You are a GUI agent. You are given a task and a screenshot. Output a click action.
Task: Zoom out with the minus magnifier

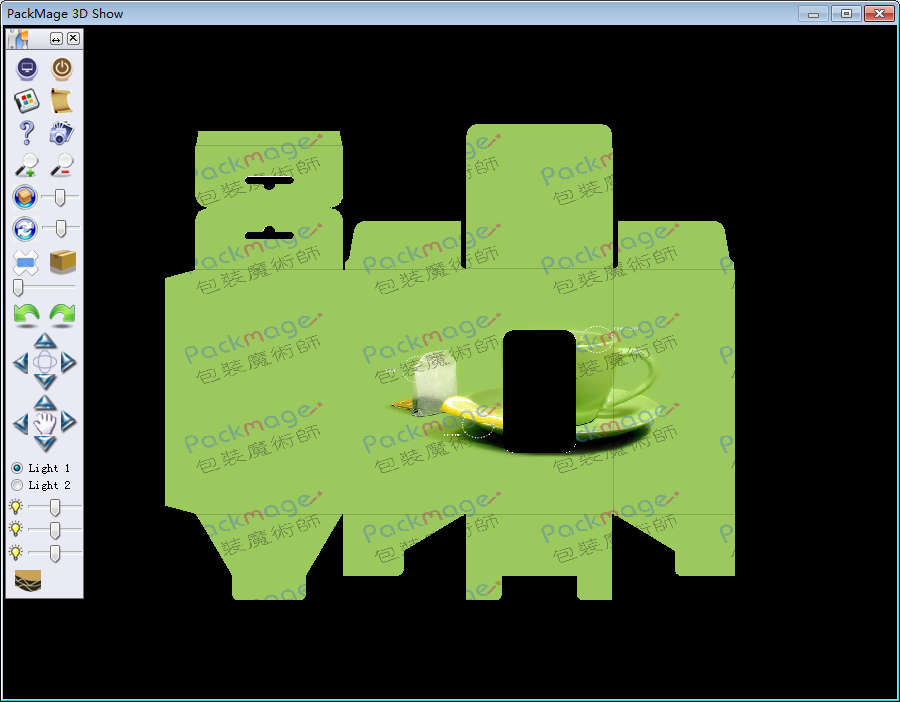click(61, 165)
